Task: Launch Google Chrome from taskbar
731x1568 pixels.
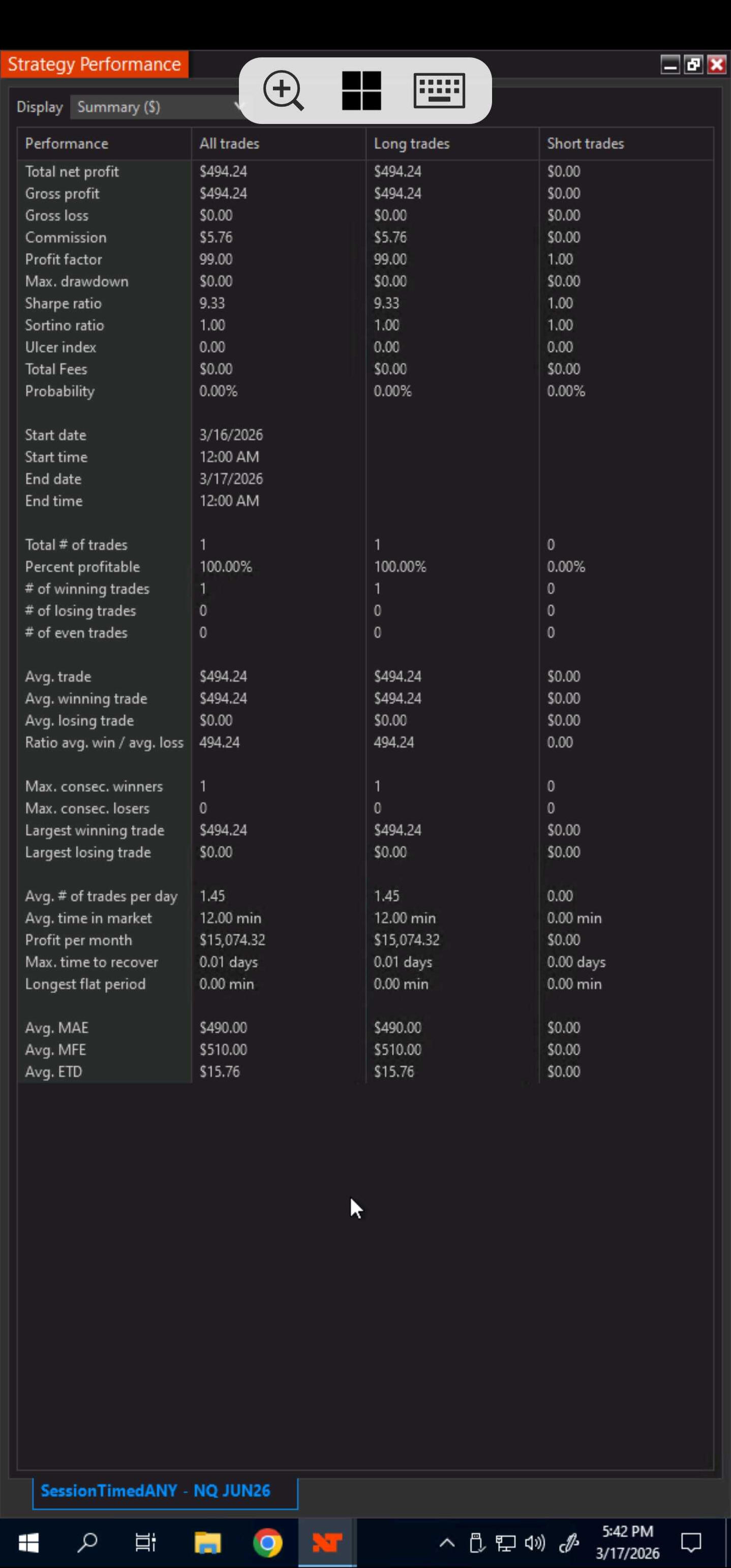Action: [267, 1543]
